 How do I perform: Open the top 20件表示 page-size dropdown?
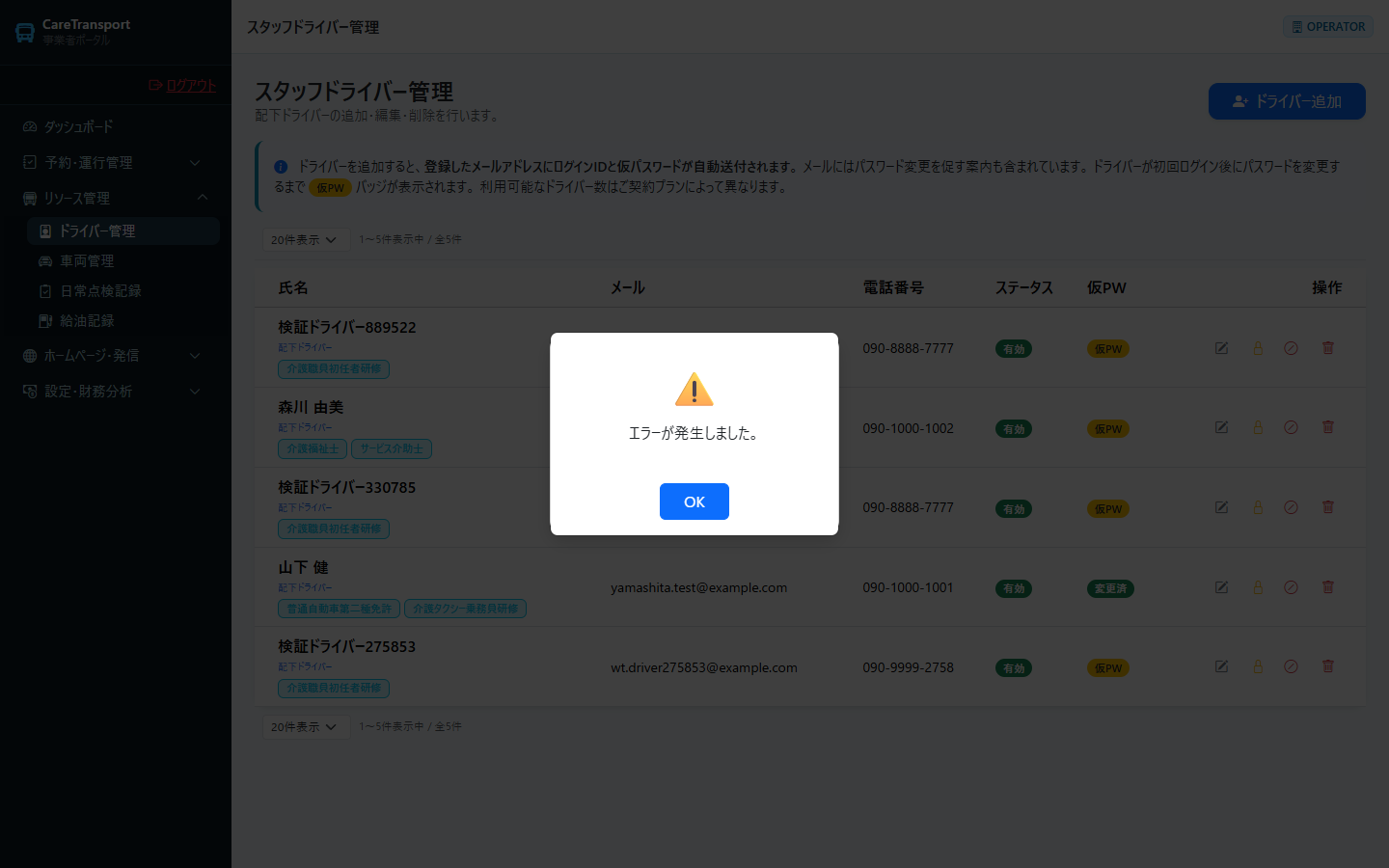coord(306,239)
